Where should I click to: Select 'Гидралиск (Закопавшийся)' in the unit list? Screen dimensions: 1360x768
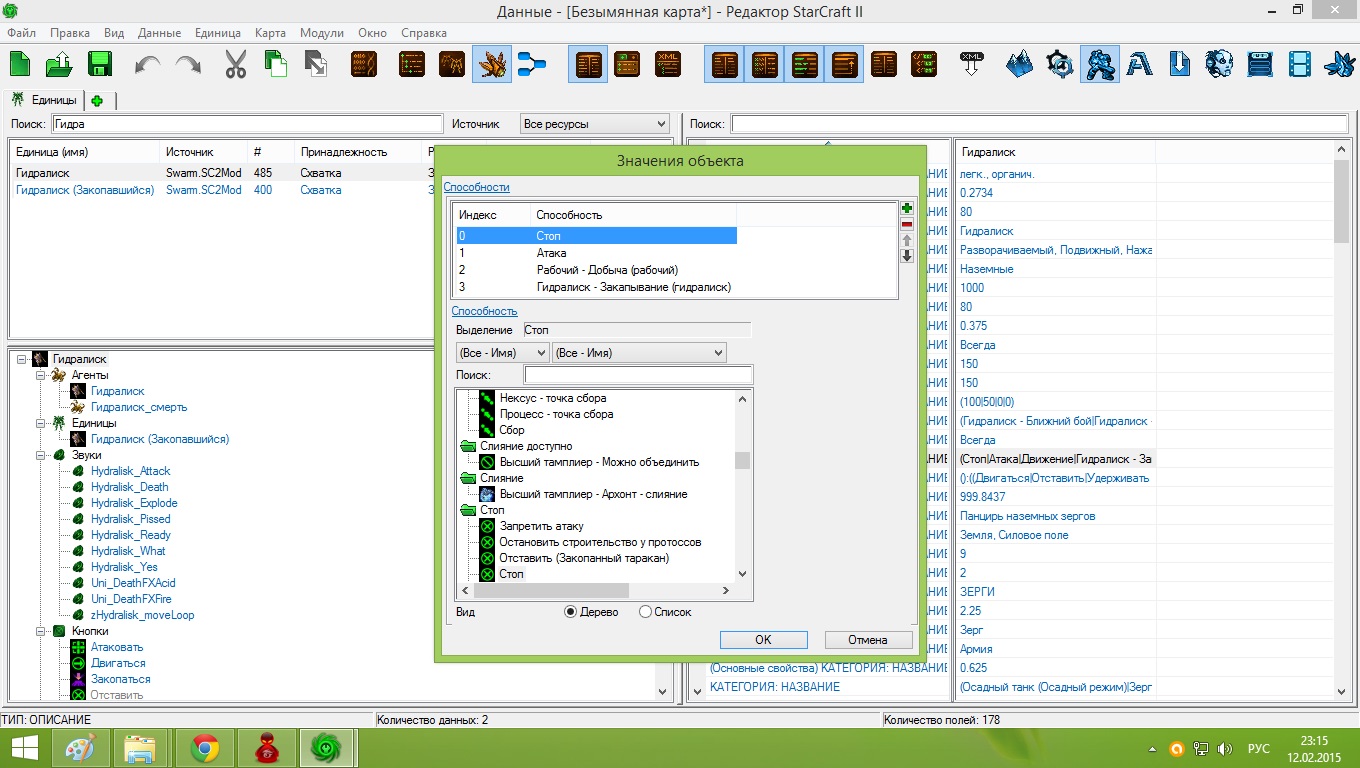point(86,190)
